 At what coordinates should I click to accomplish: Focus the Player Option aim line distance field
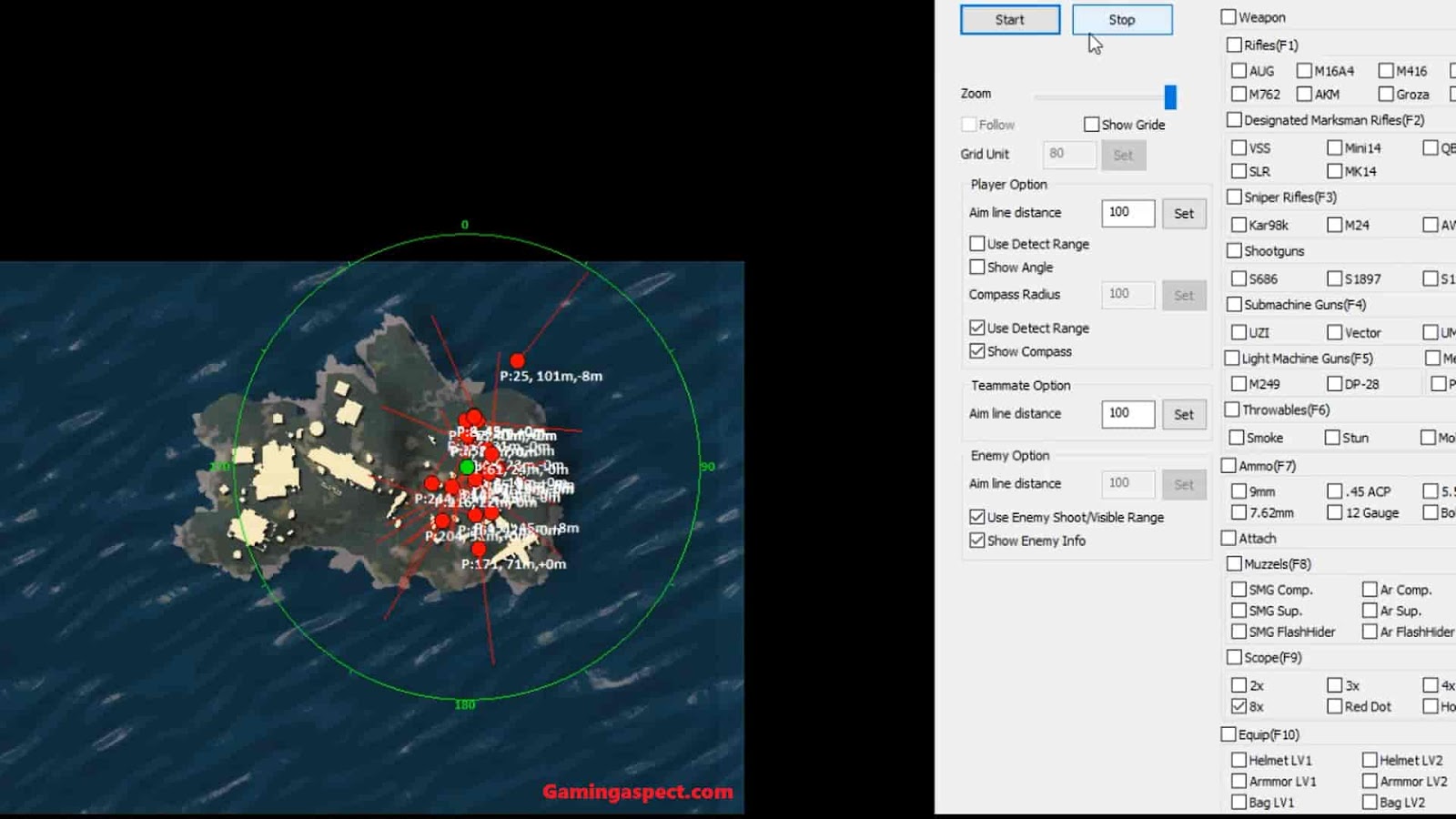pos(1128,213)
